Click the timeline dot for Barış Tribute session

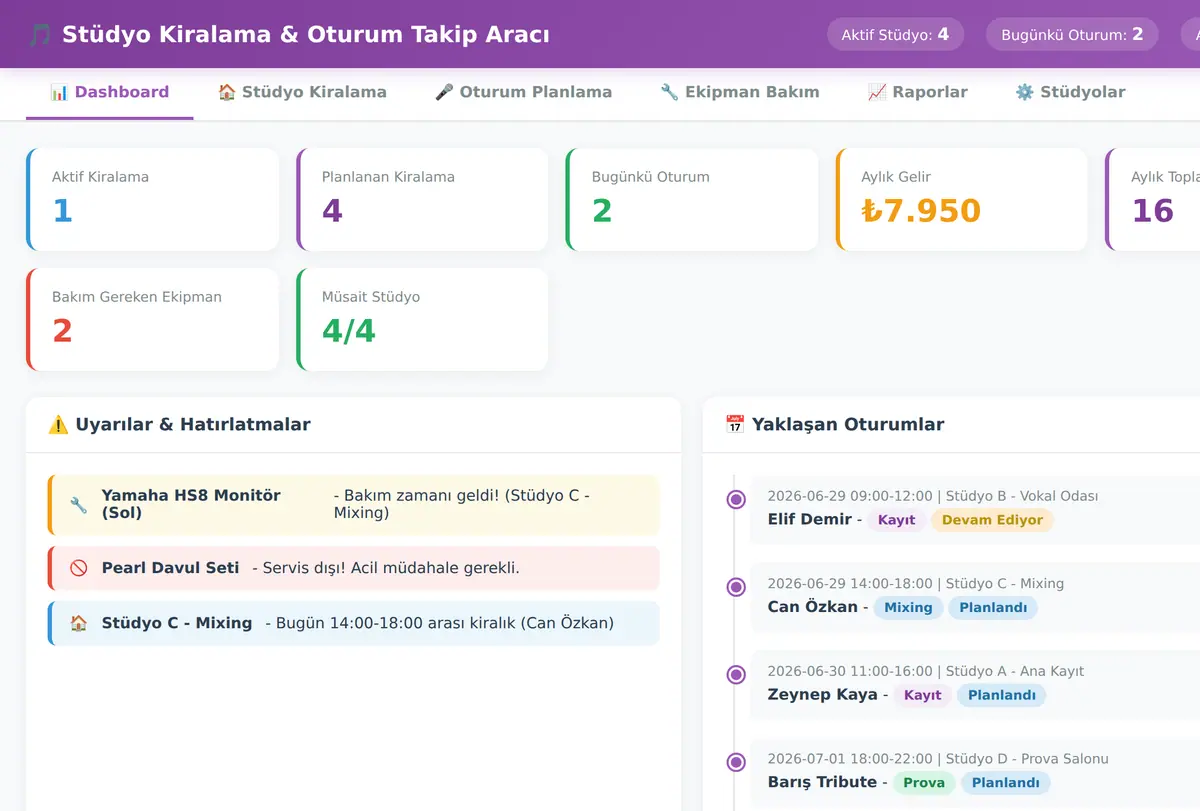click(x=736, y=762)
